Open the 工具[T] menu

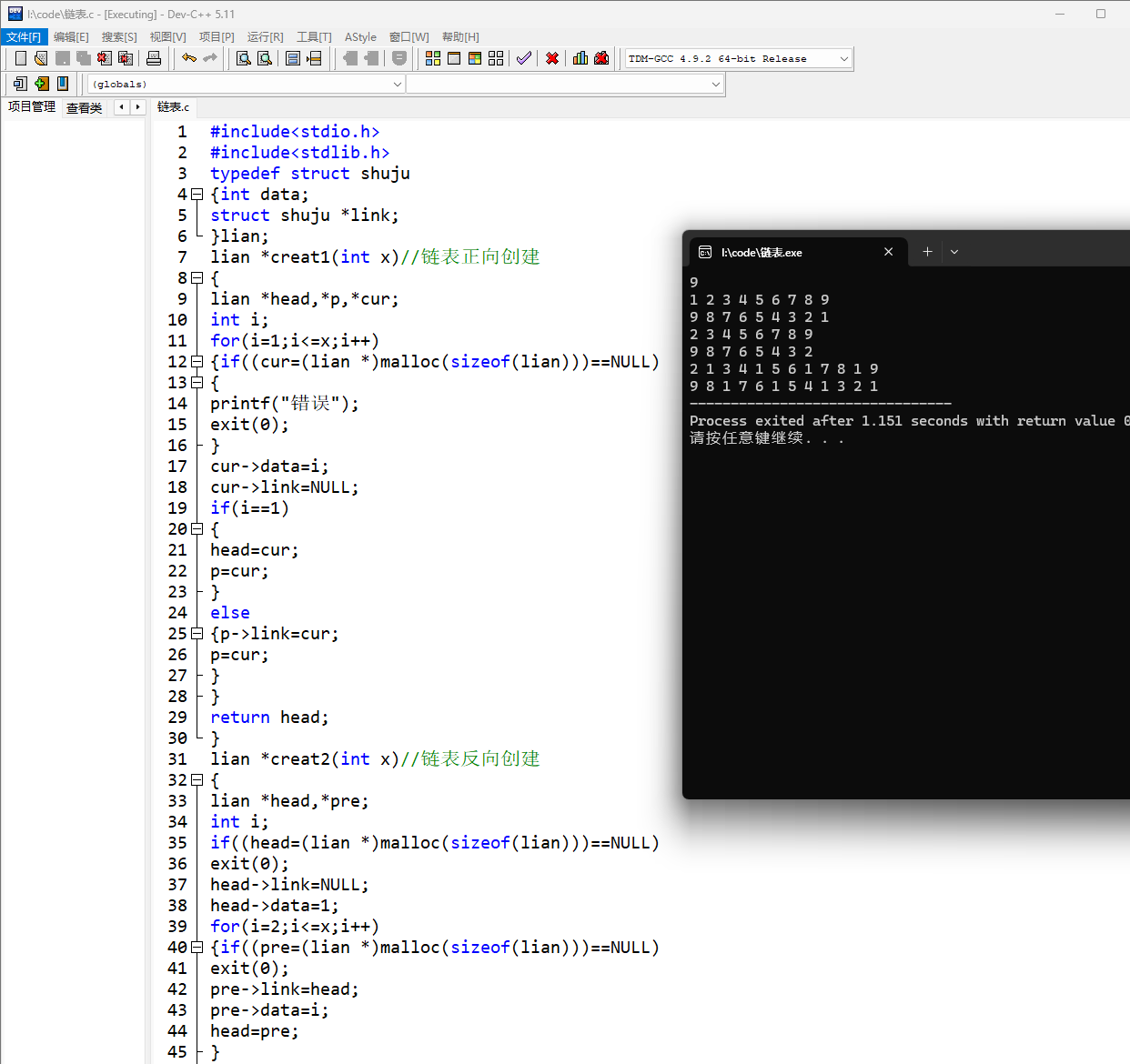click(314, 37)
